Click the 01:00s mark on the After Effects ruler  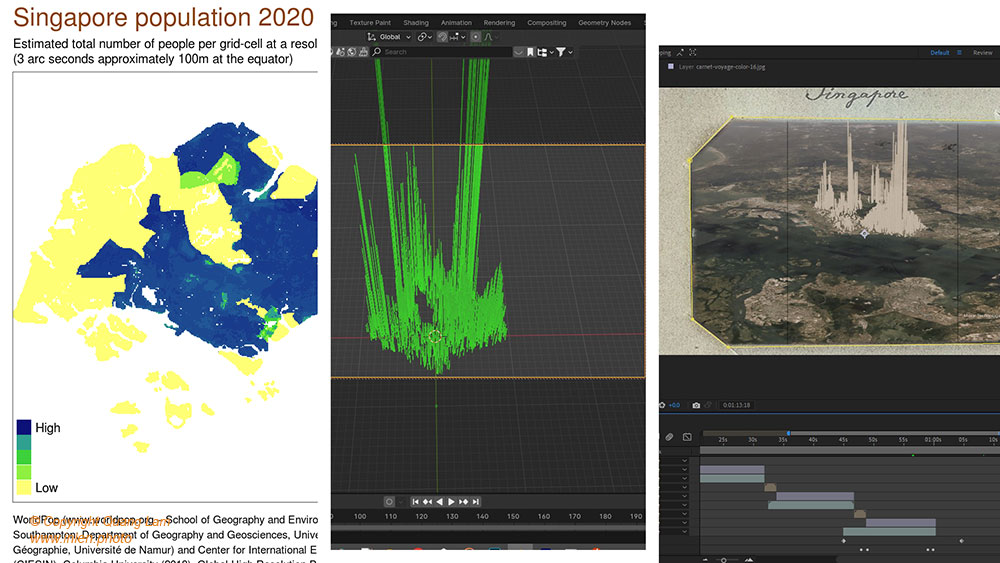[x=932, y=440]
